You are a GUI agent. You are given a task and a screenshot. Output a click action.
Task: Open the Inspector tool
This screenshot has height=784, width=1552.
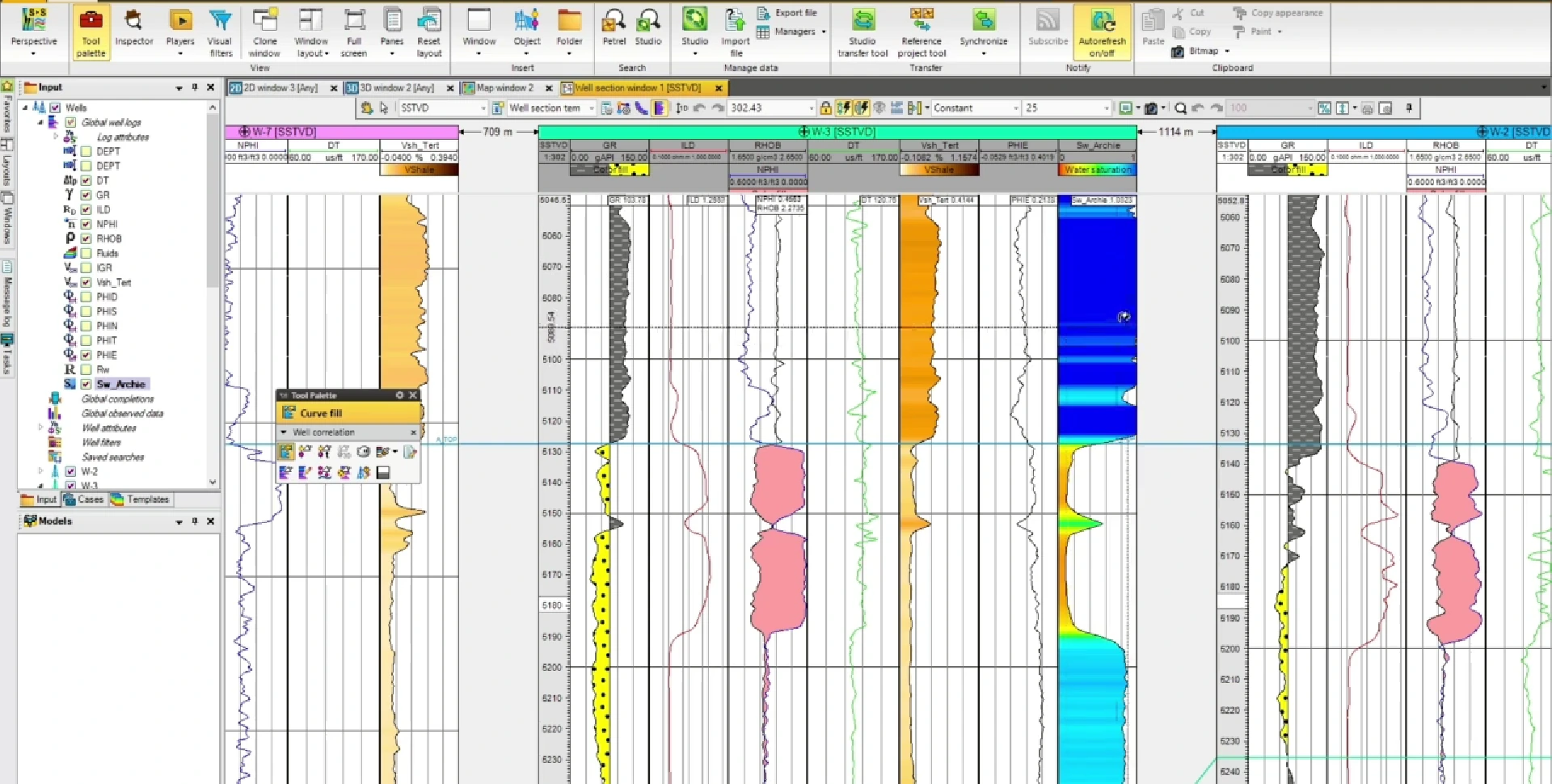pyautogui.click(x=133, y=29)
